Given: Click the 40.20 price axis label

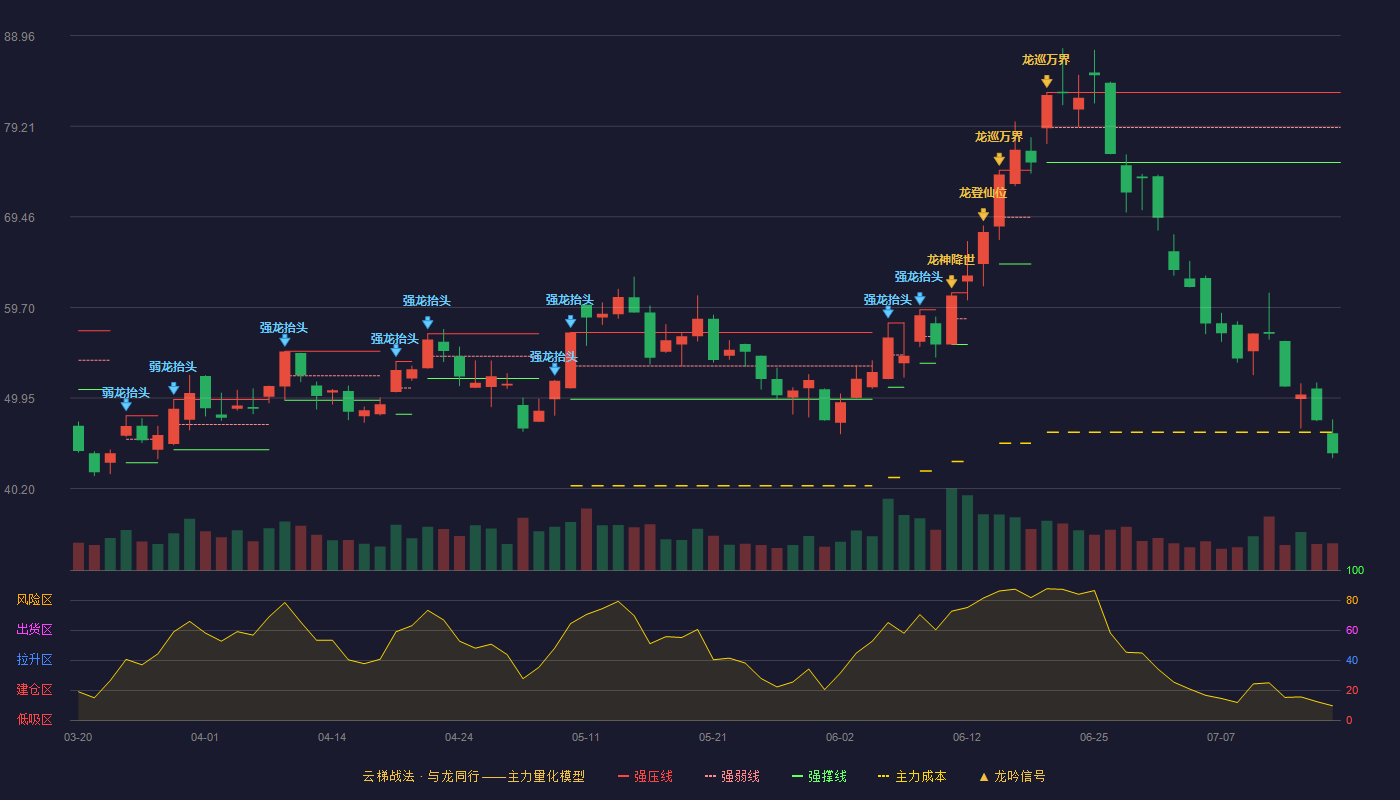Looking at the screenshot, I should pos(19,490).
